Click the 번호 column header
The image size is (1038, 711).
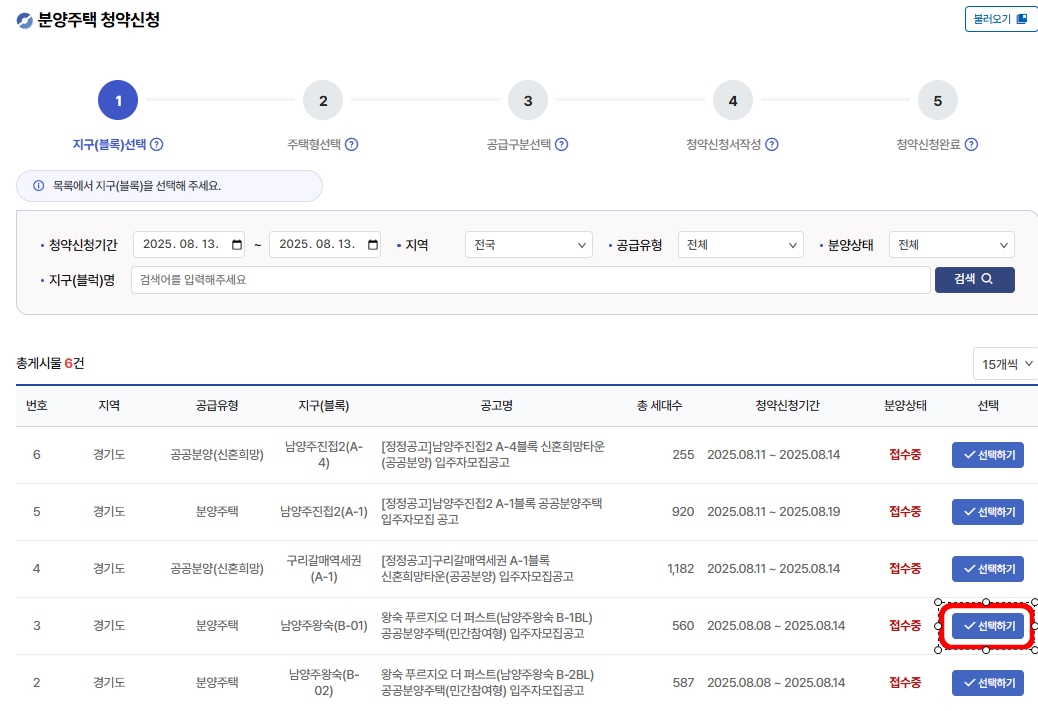click(x=36, y=406)
